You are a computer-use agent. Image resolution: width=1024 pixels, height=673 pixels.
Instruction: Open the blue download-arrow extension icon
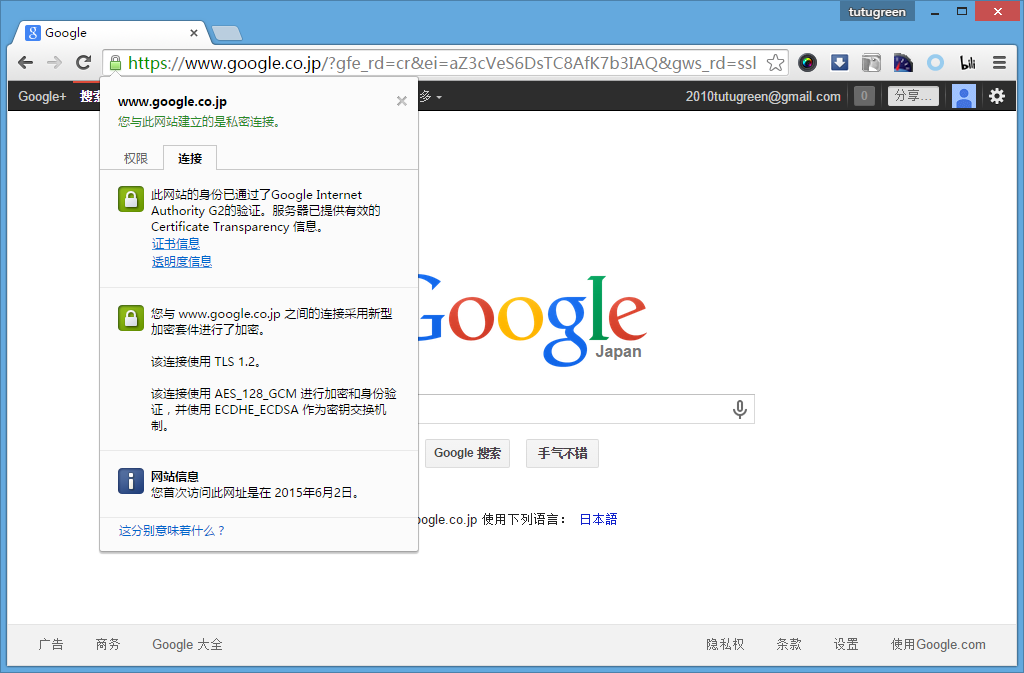point(840,63)
